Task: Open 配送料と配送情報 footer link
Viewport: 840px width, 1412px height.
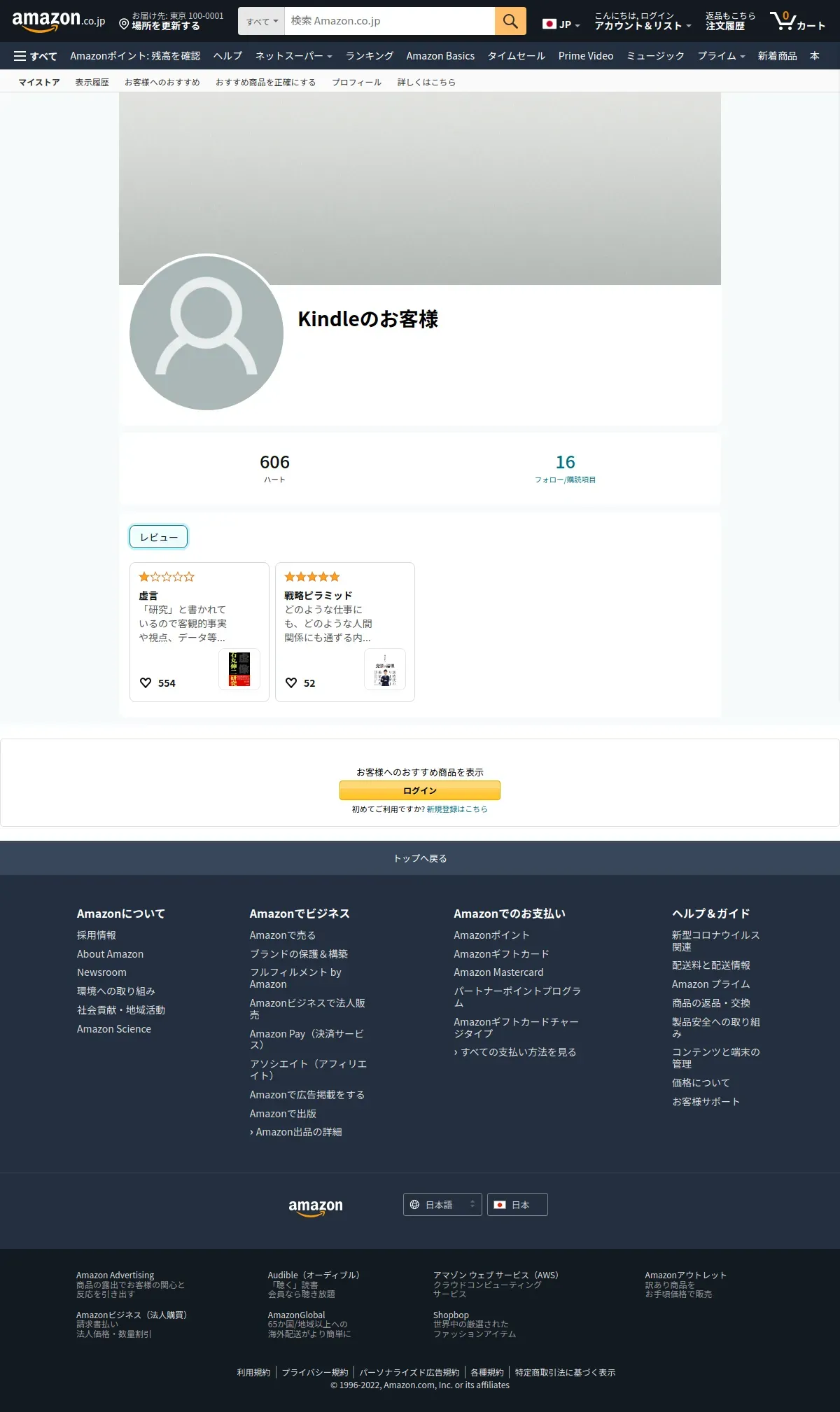Action: 711,965
